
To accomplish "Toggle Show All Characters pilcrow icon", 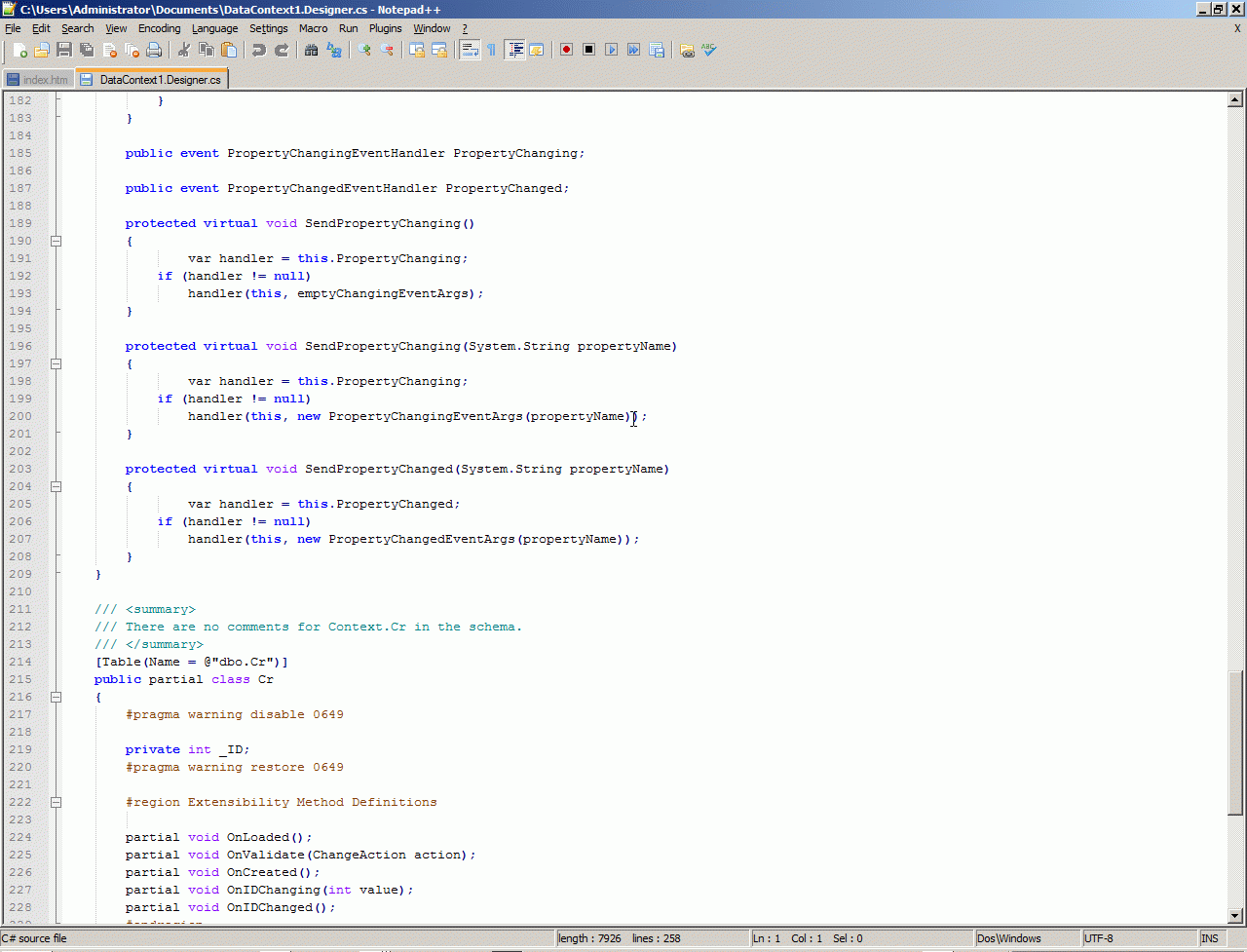I will pyautogui.click(x=492, y=50).
